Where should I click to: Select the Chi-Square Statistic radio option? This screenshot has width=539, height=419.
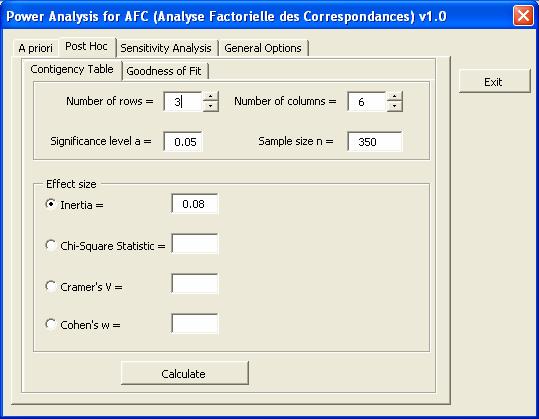(x=51, y=245)
